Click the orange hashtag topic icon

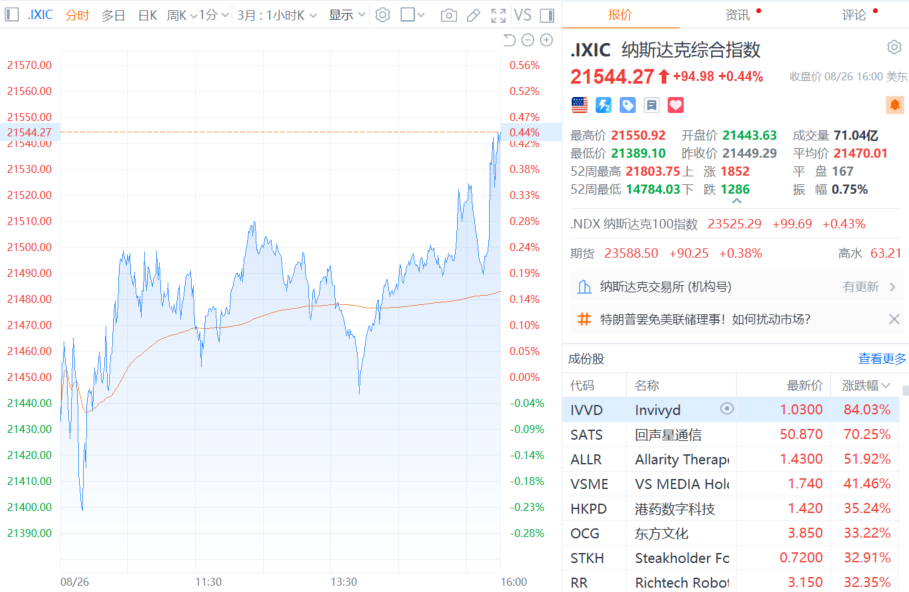tap(584, 319)
